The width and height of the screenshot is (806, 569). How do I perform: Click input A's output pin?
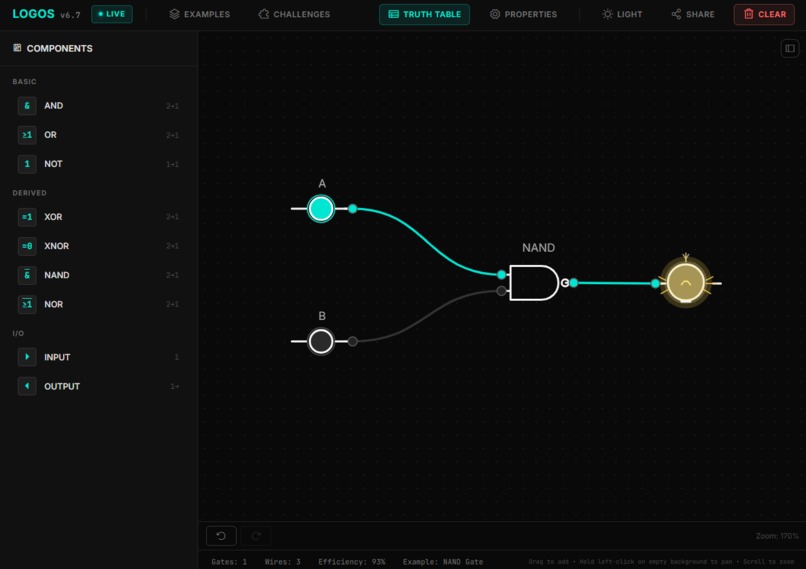(x=353, y=209)
